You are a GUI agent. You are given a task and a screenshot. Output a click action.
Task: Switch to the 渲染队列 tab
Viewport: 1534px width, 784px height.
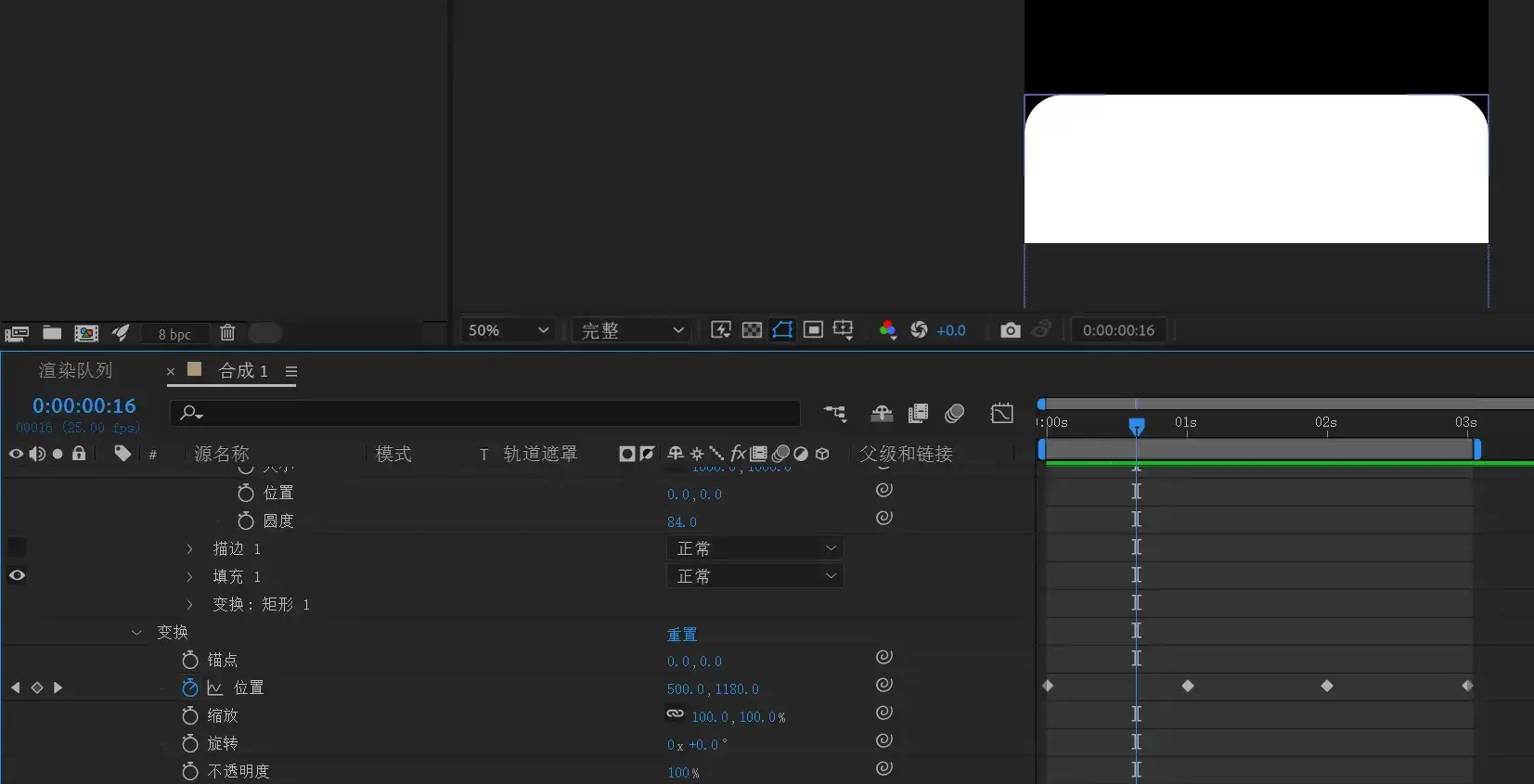coord(75,370)
